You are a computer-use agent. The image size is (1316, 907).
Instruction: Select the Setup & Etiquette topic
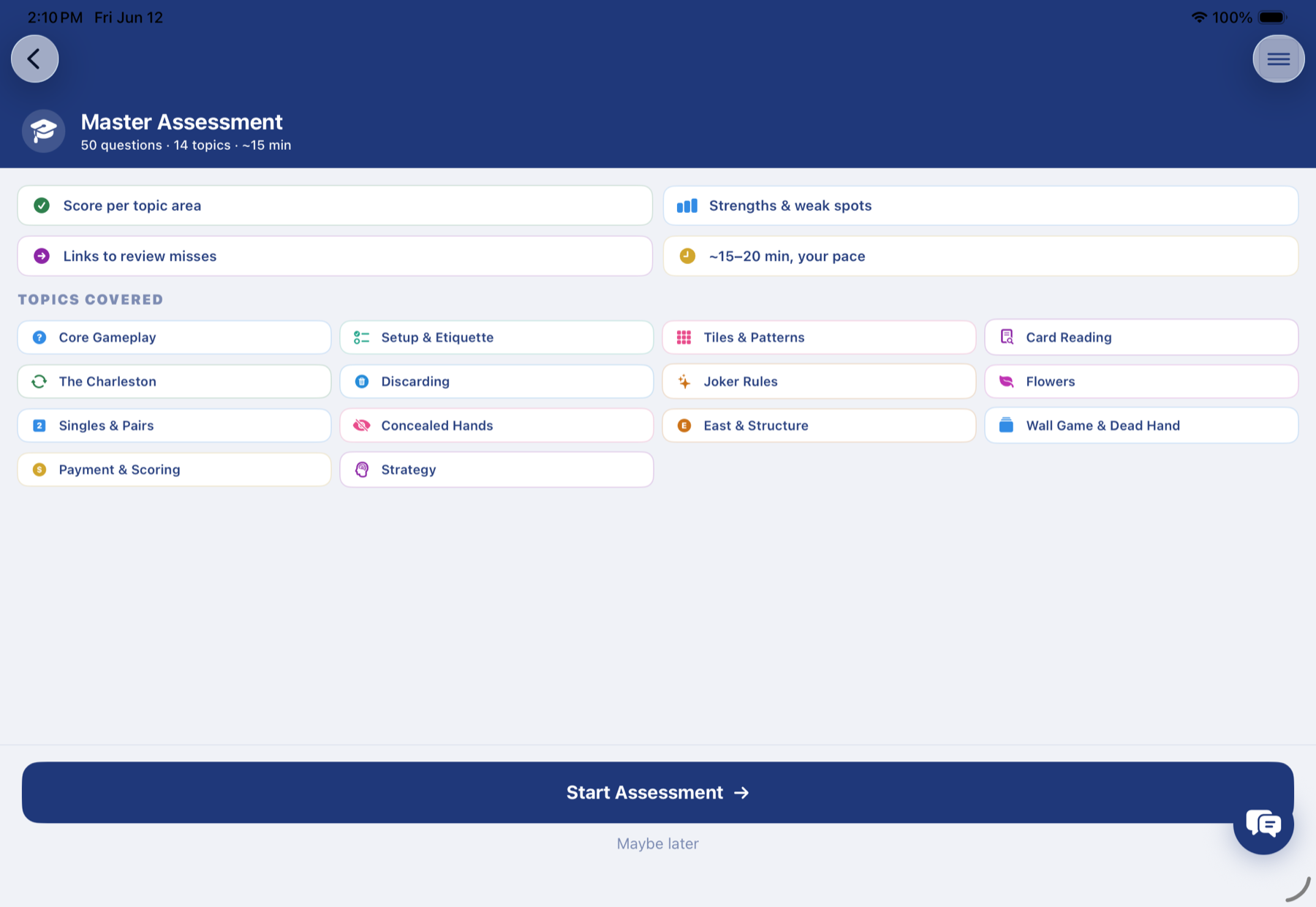(496, 337)
